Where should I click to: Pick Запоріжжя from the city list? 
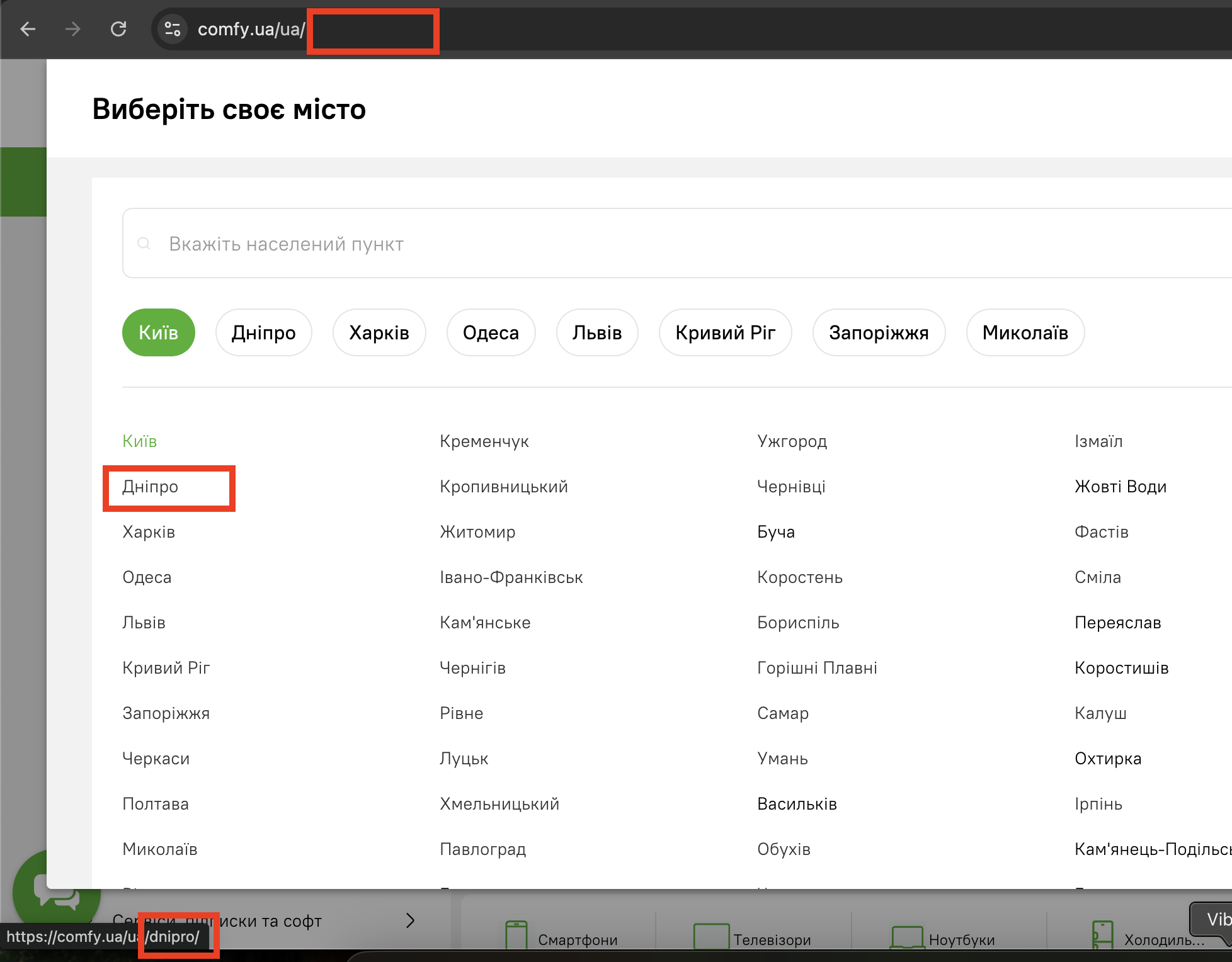coord(166,713)
